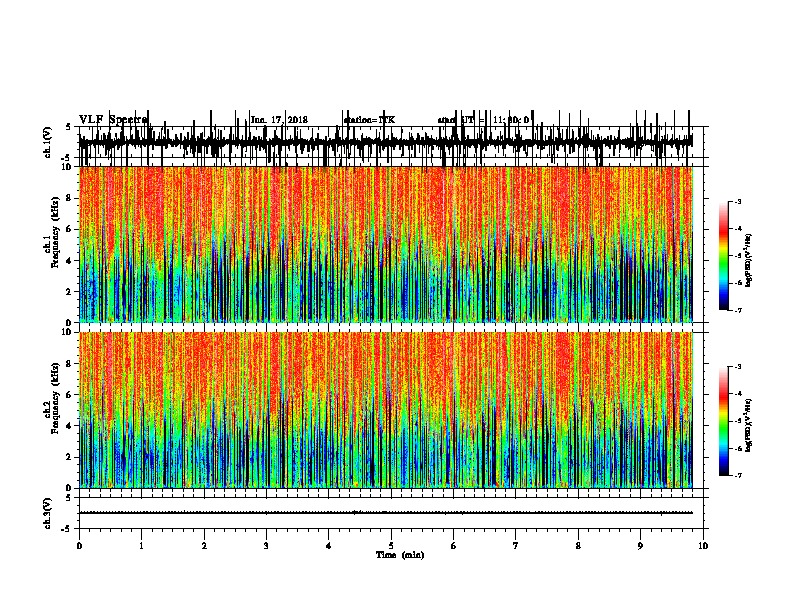Click the "6" kHz tick of ch.2 spectrogram

point(69,395)
